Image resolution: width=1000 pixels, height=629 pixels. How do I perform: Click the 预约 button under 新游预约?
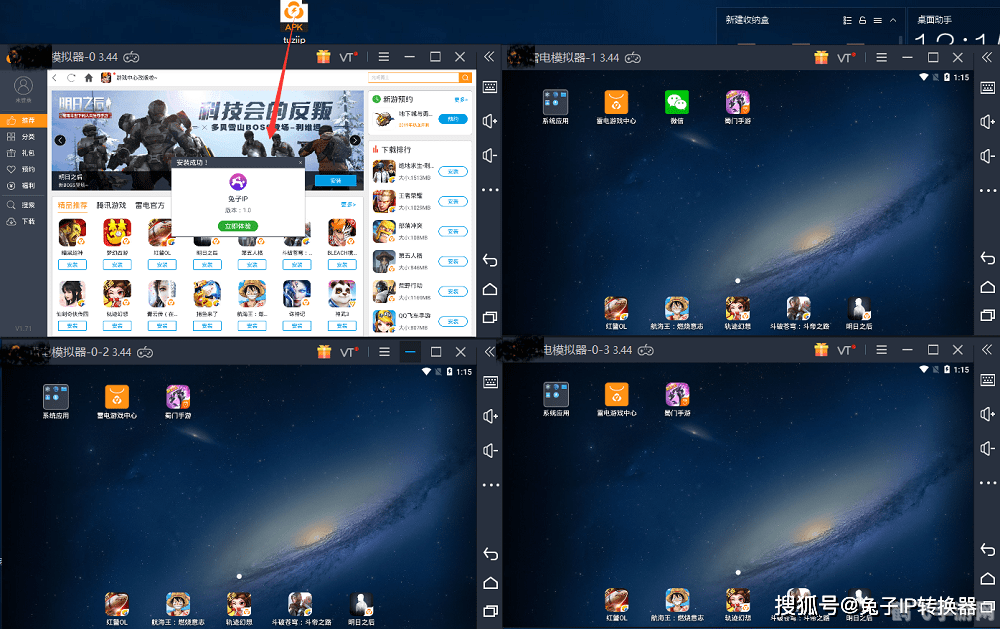452,119
